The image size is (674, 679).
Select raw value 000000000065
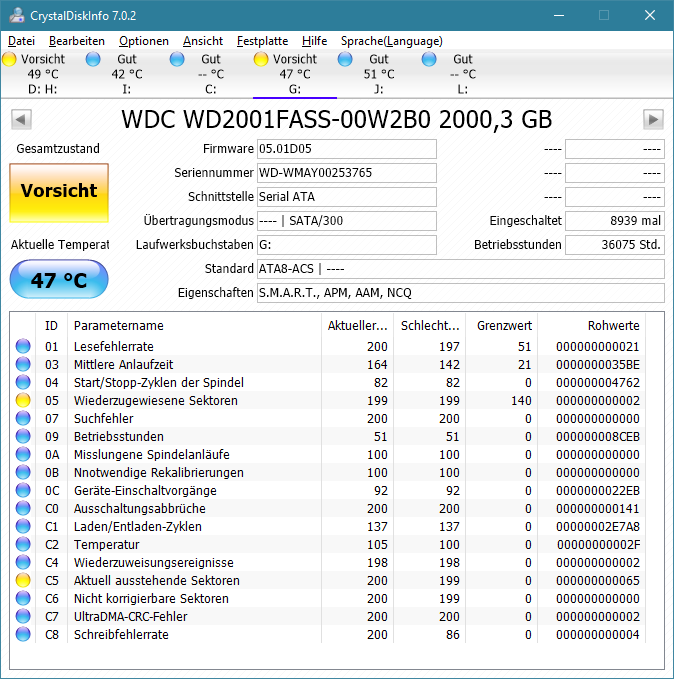pos(598,581)
